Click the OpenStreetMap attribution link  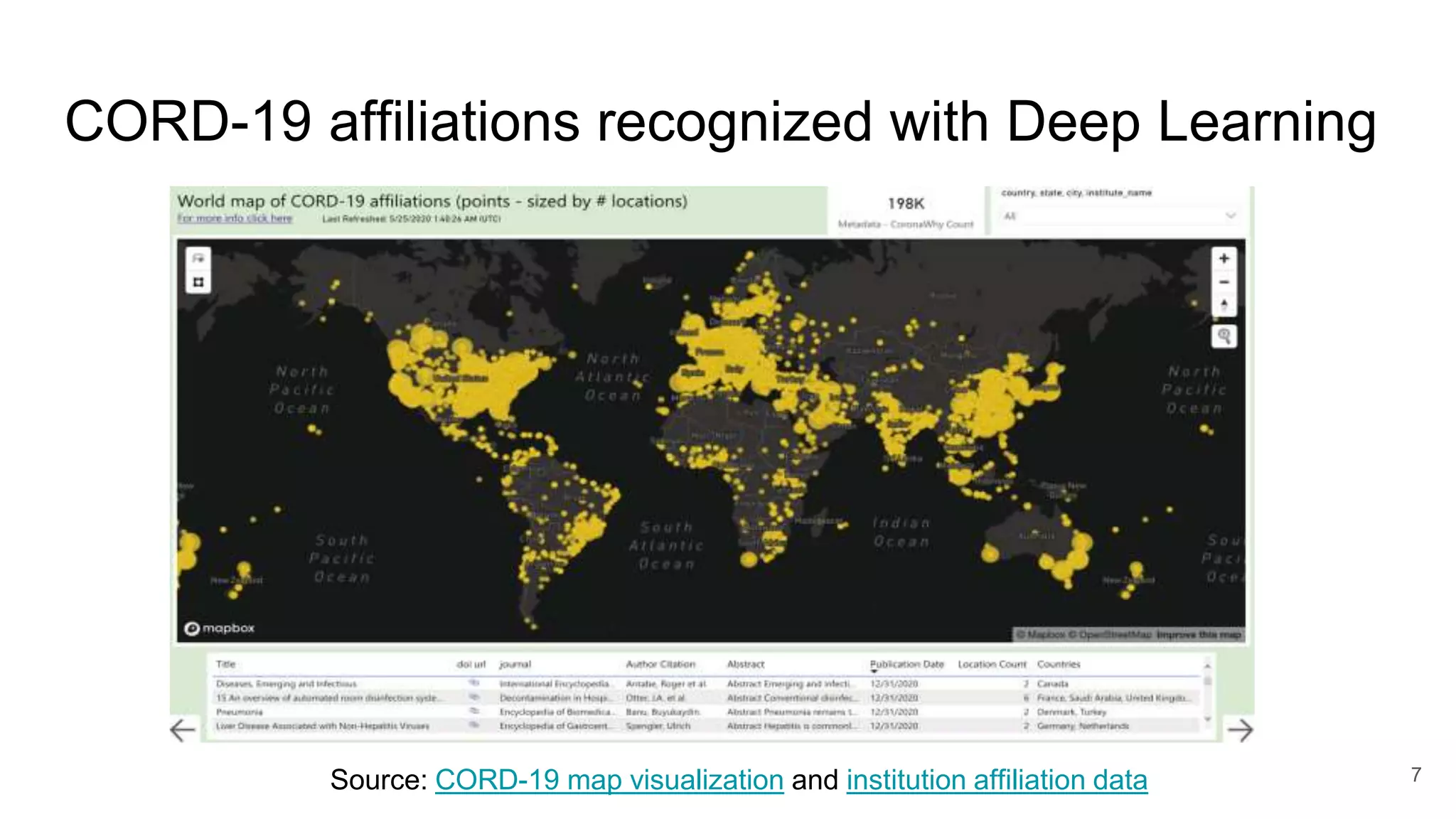(x=1109, y=634)
